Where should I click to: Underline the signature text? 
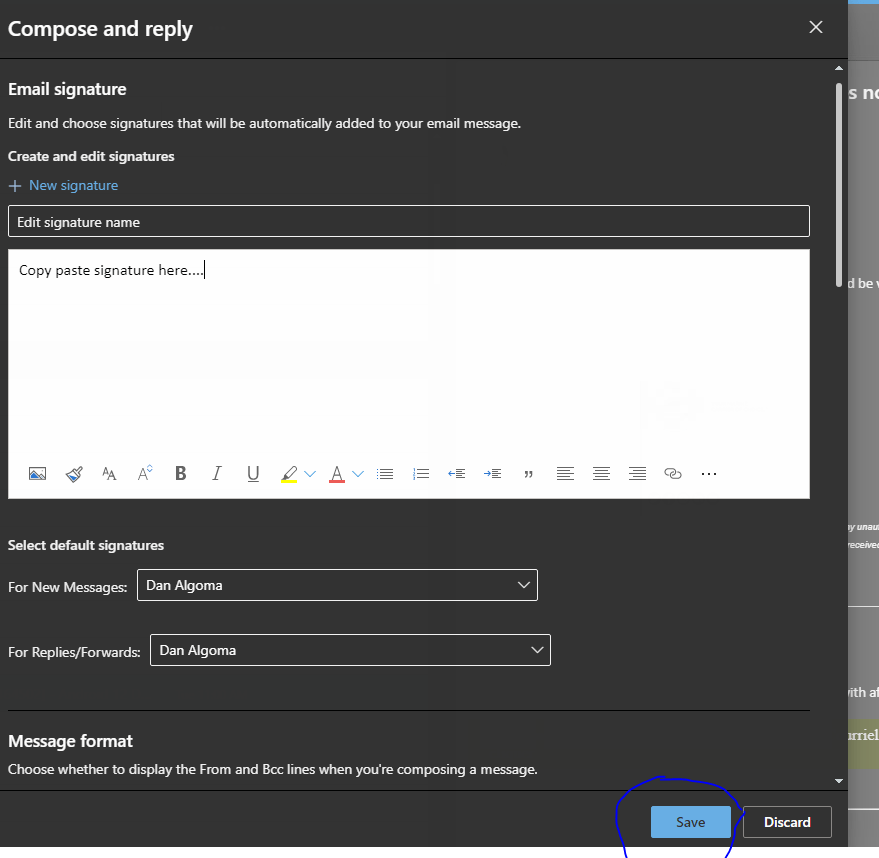(253, 474)
